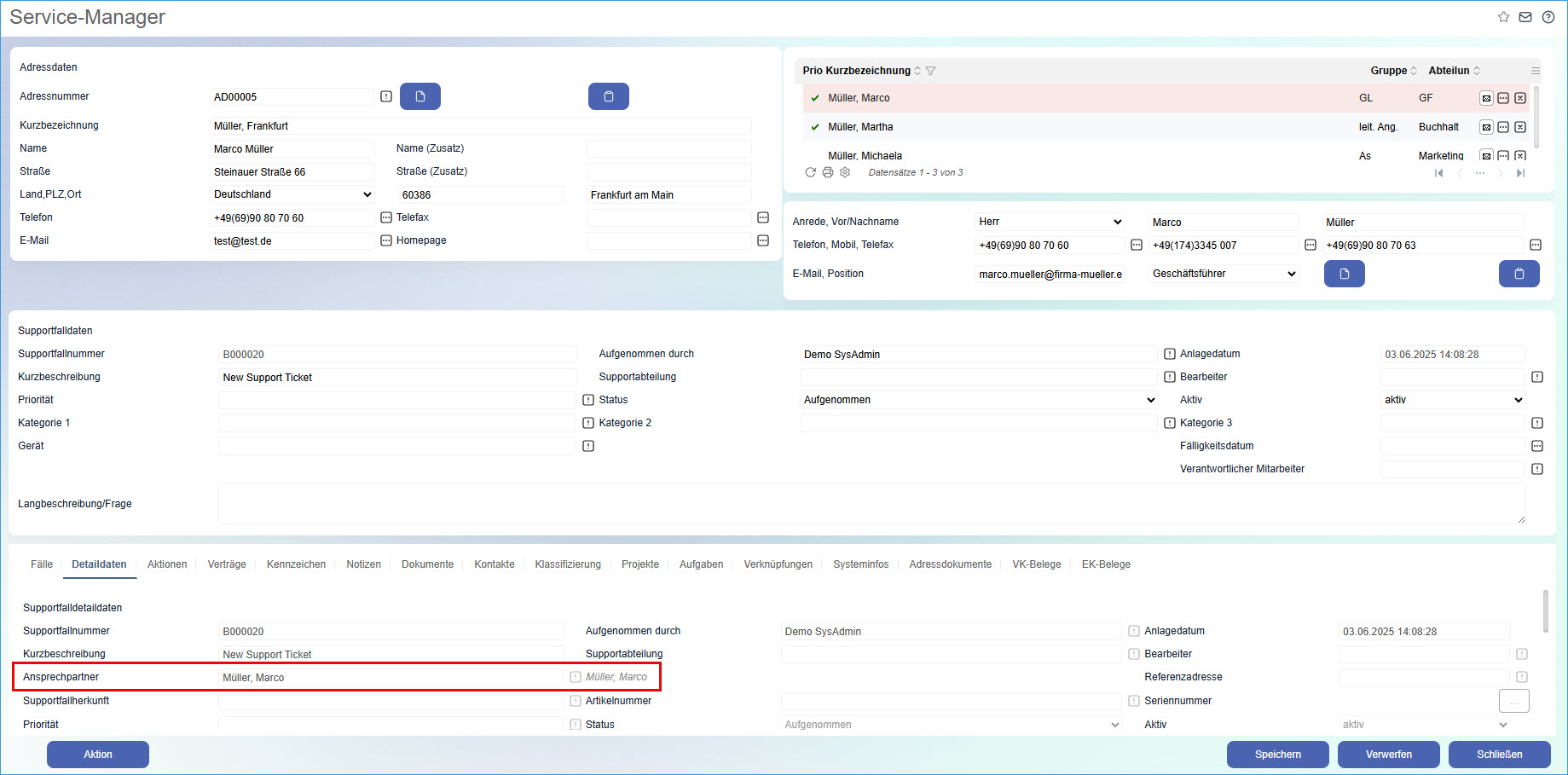Click the Verwerfen button

[1389, 755]
